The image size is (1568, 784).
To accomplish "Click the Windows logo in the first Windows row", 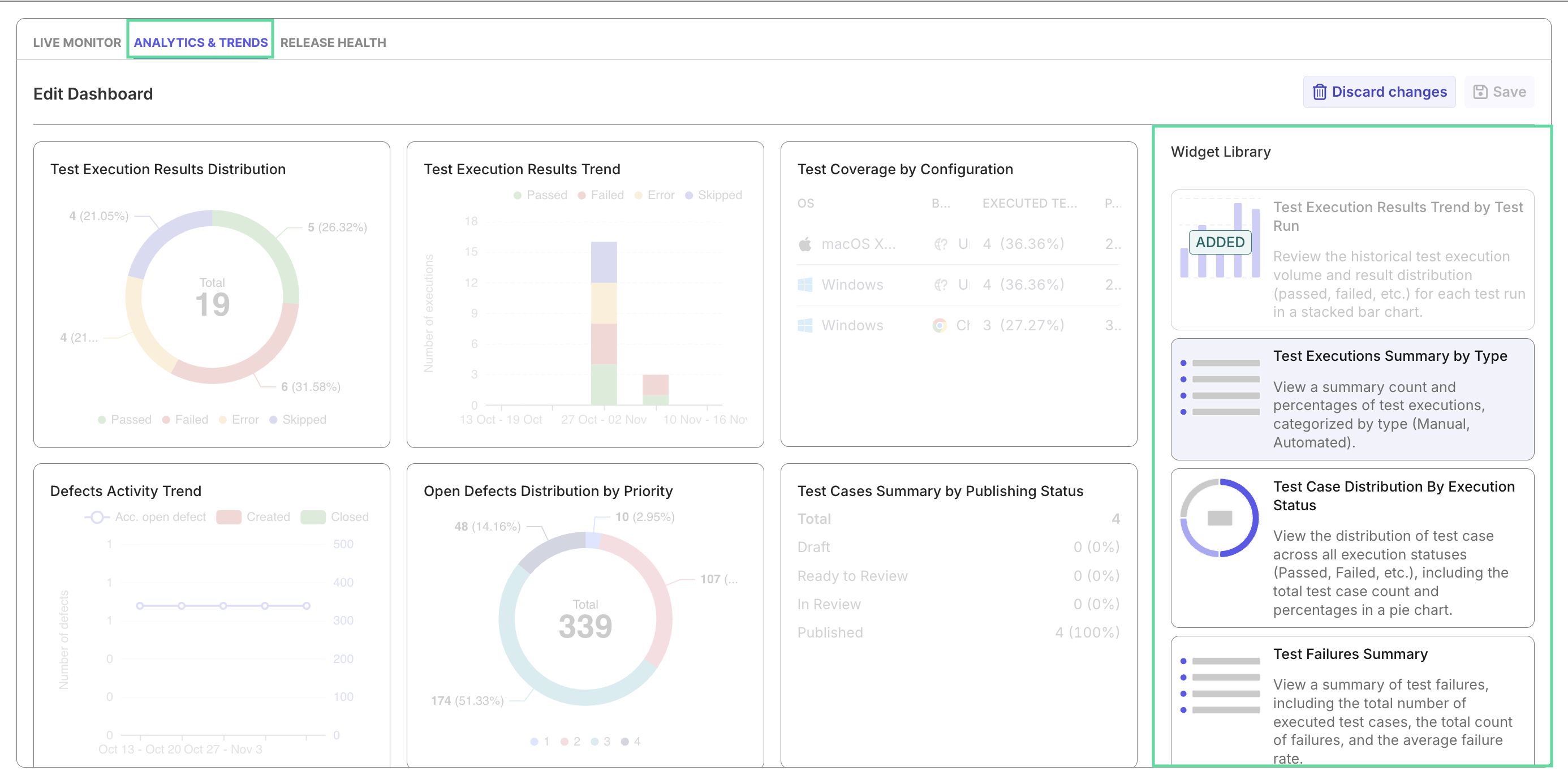I will point(805,285).
